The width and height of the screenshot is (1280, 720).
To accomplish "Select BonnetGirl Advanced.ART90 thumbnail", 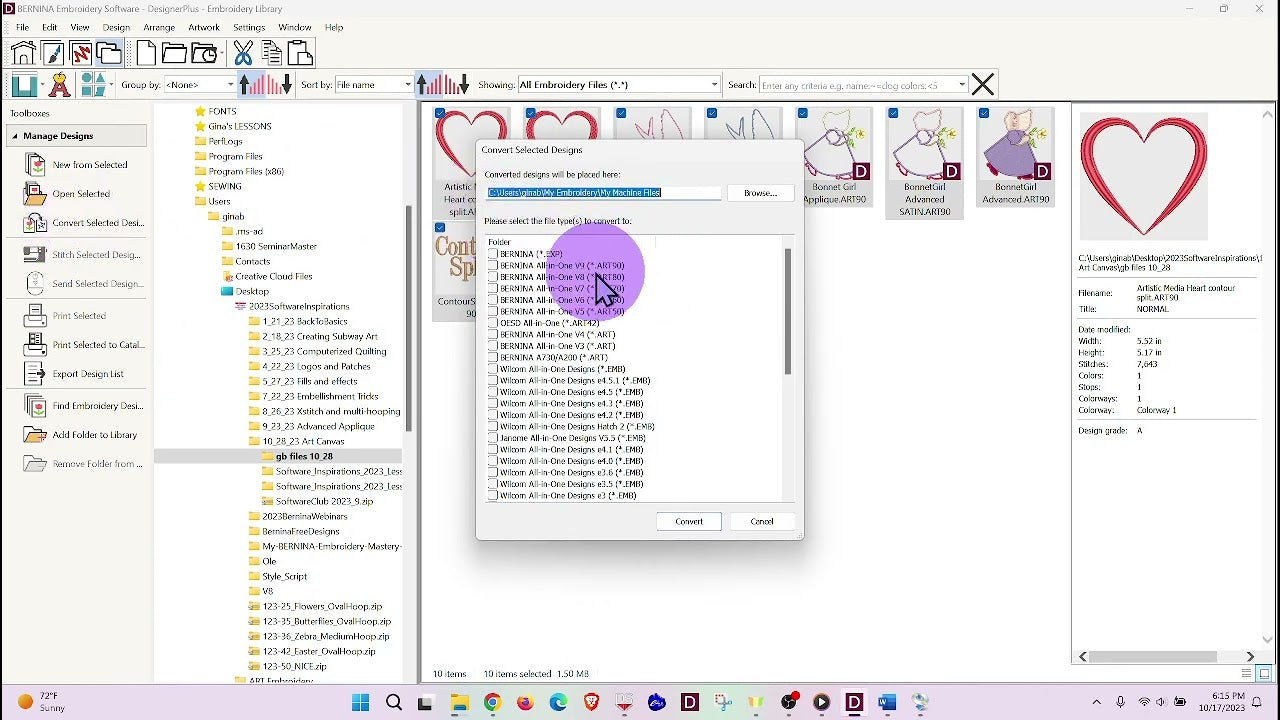I will (1016, 157).
